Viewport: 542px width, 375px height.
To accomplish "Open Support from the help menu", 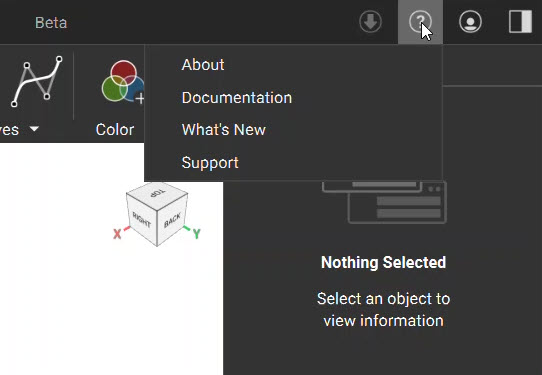I will [210, 162].
